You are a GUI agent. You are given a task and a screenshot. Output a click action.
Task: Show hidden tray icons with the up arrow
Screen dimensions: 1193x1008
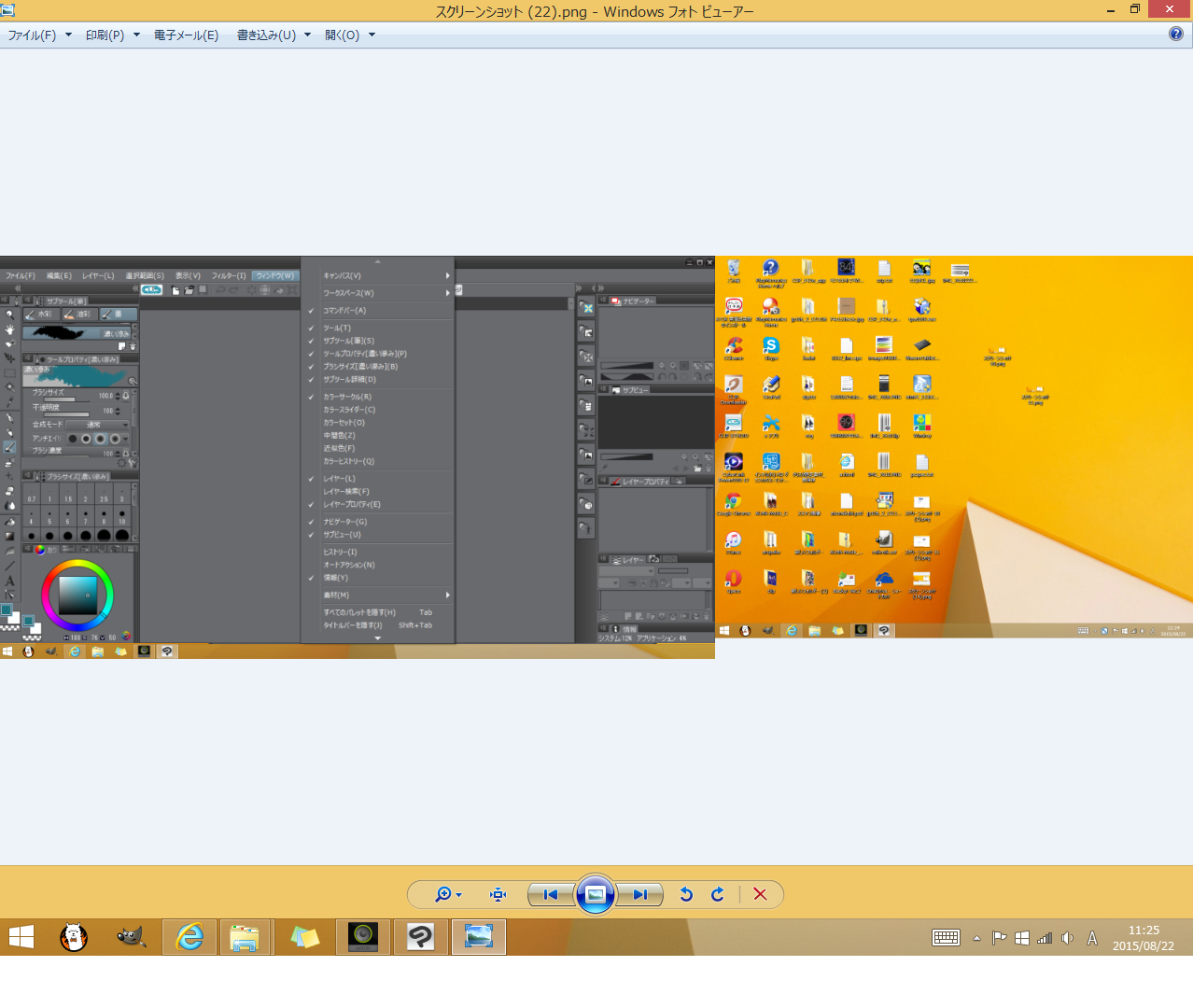pyautogui.click(x=976, y=938)
